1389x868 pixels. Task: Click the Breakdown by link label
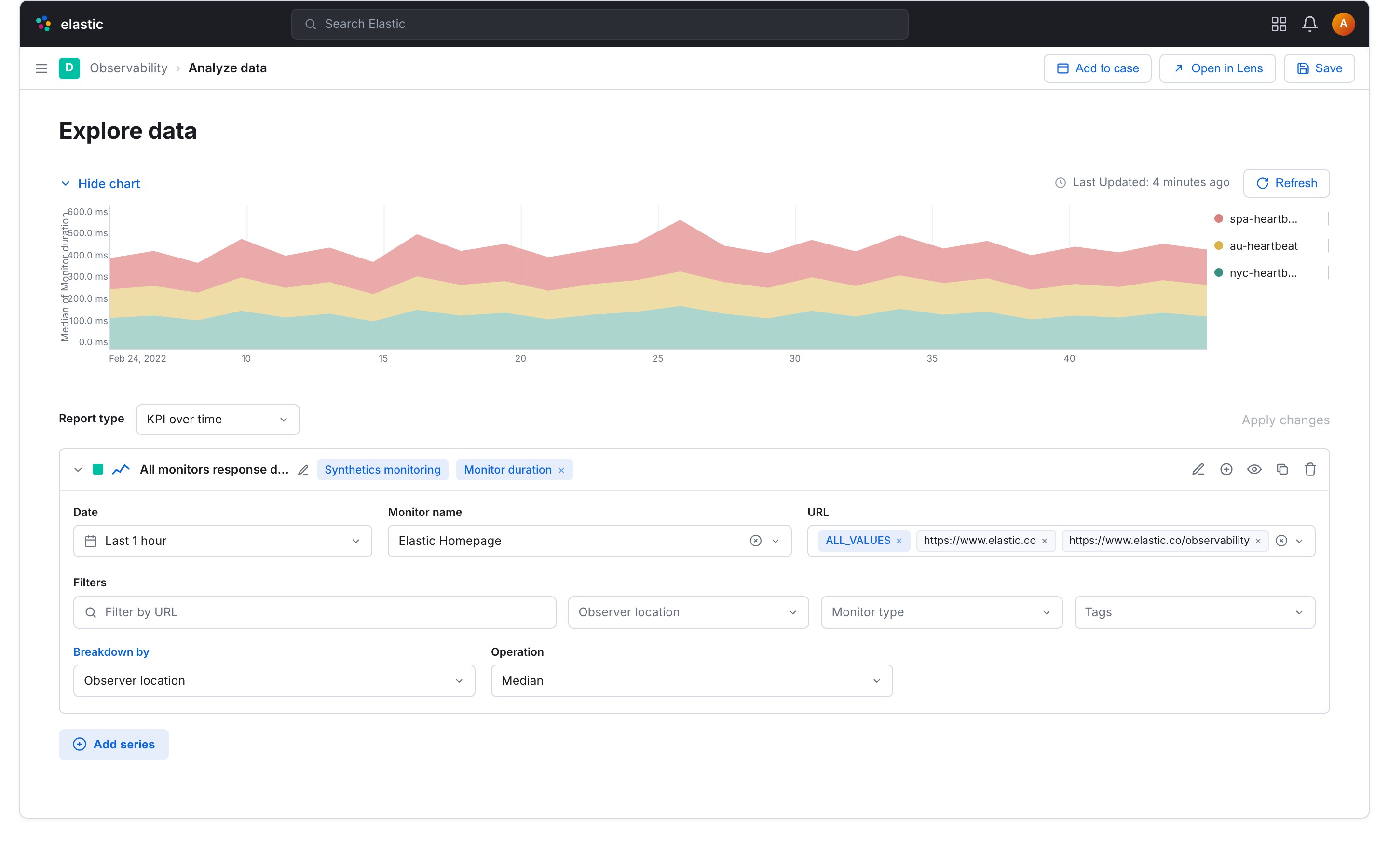tap(111, 652)
